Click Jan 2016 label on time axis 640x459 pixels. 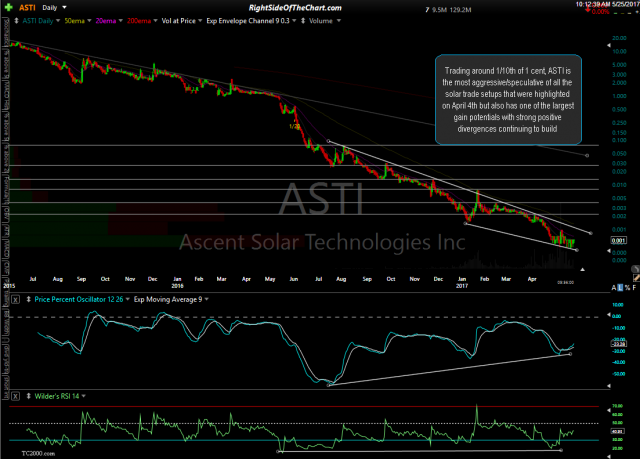[177, 282]
